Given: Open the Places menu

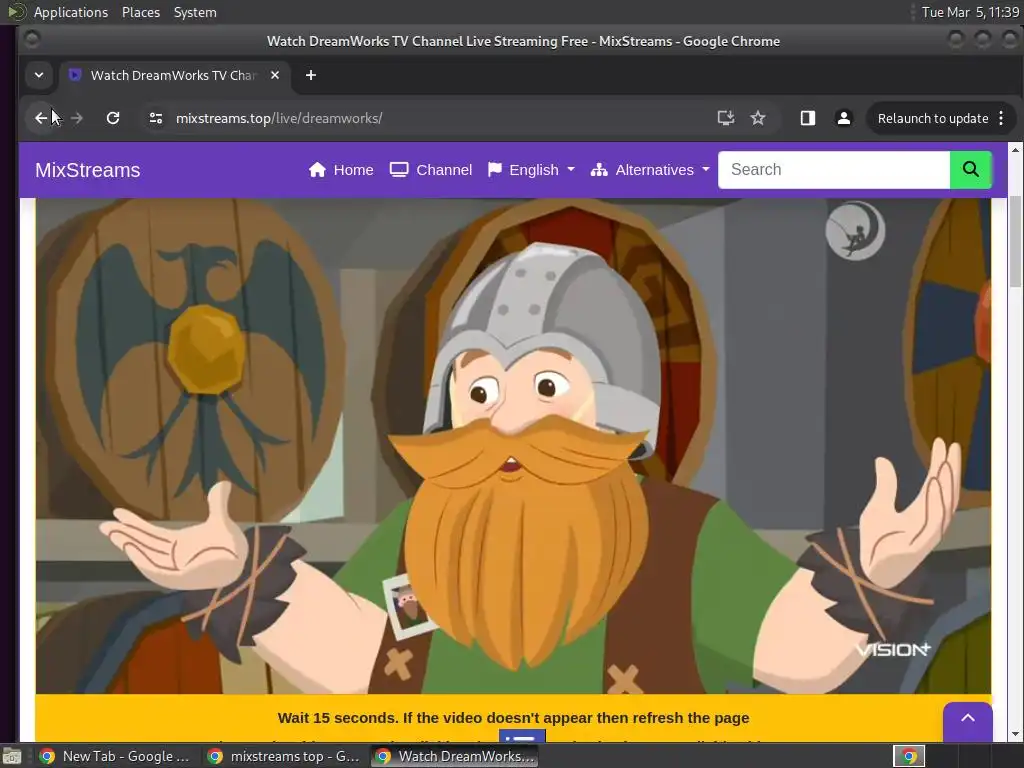Looking at the screenshot, I should tap(141, 12).
